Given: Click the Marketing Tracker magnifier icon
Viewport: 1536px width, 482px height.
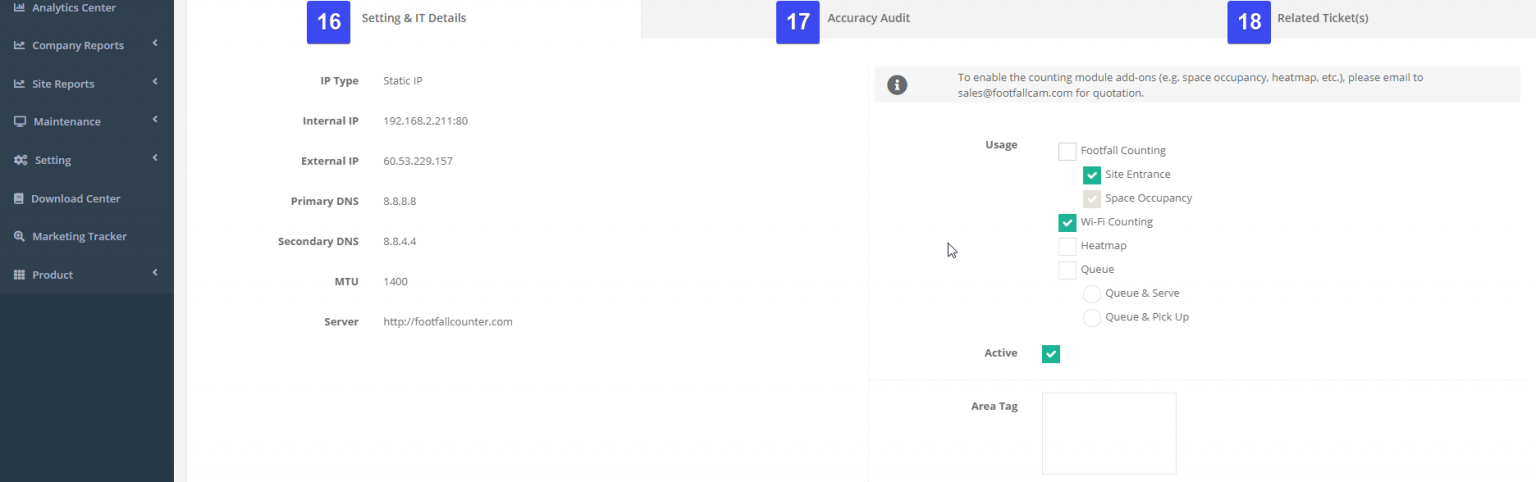Looking at the screenshot, I should (x=19, y=237).
